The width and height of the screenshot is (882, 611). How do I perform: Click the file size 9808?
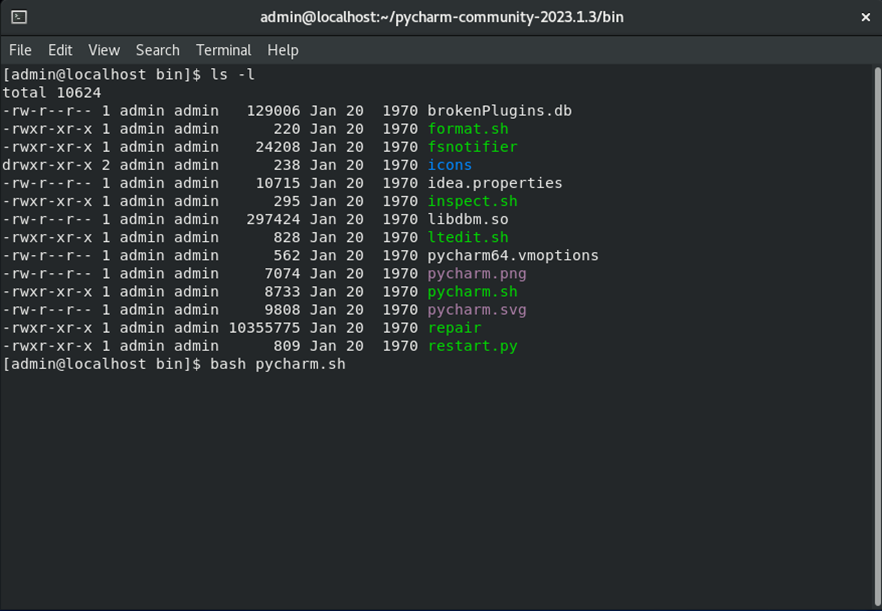pyautogui.click(x=282, y=309)
